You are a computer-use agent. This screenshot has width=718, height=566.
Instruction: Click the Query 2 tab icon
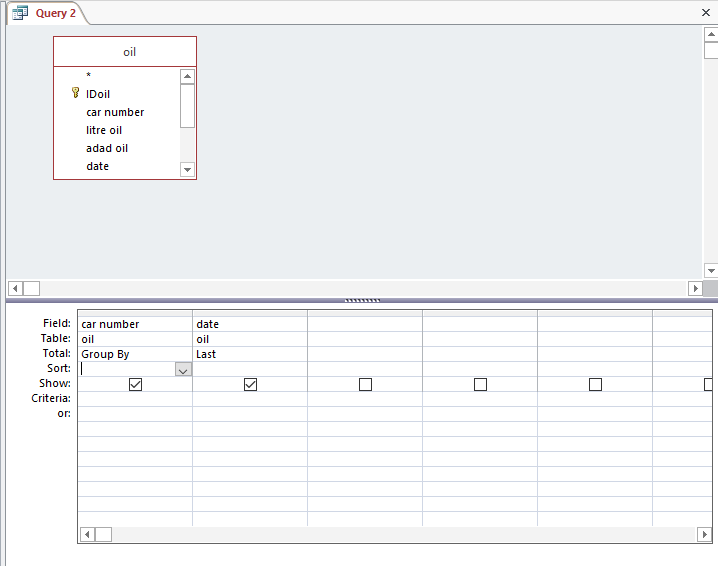[19, 13]
